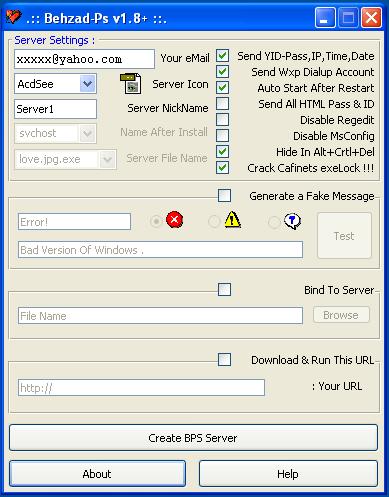The image size is (389, 497).
Task: Click the heart icon in the title bar
Action: 14,17
